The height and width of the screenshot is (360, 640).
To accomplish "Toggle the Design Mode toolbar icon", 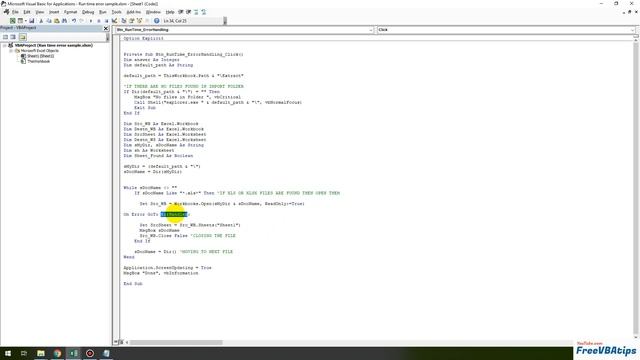I will [114, 21].
